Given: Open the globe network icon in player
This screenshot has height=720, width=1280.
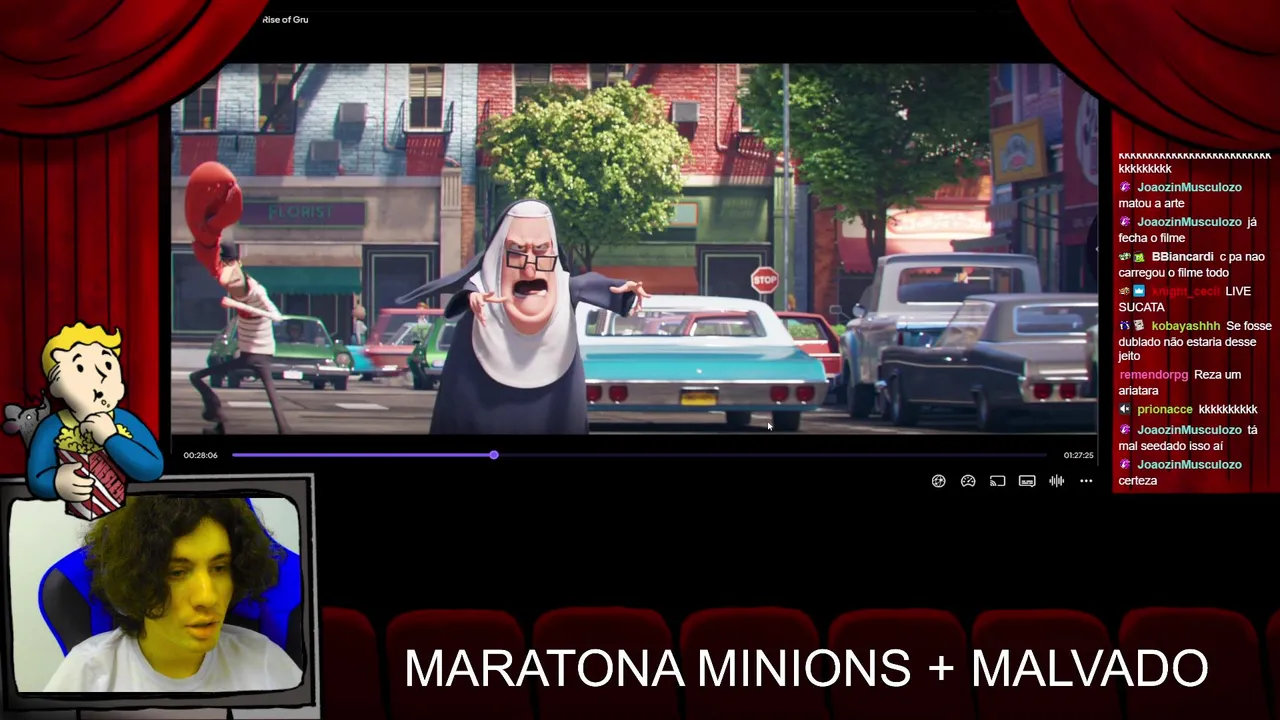Looking at the screenshot, I should pos(938,481).
